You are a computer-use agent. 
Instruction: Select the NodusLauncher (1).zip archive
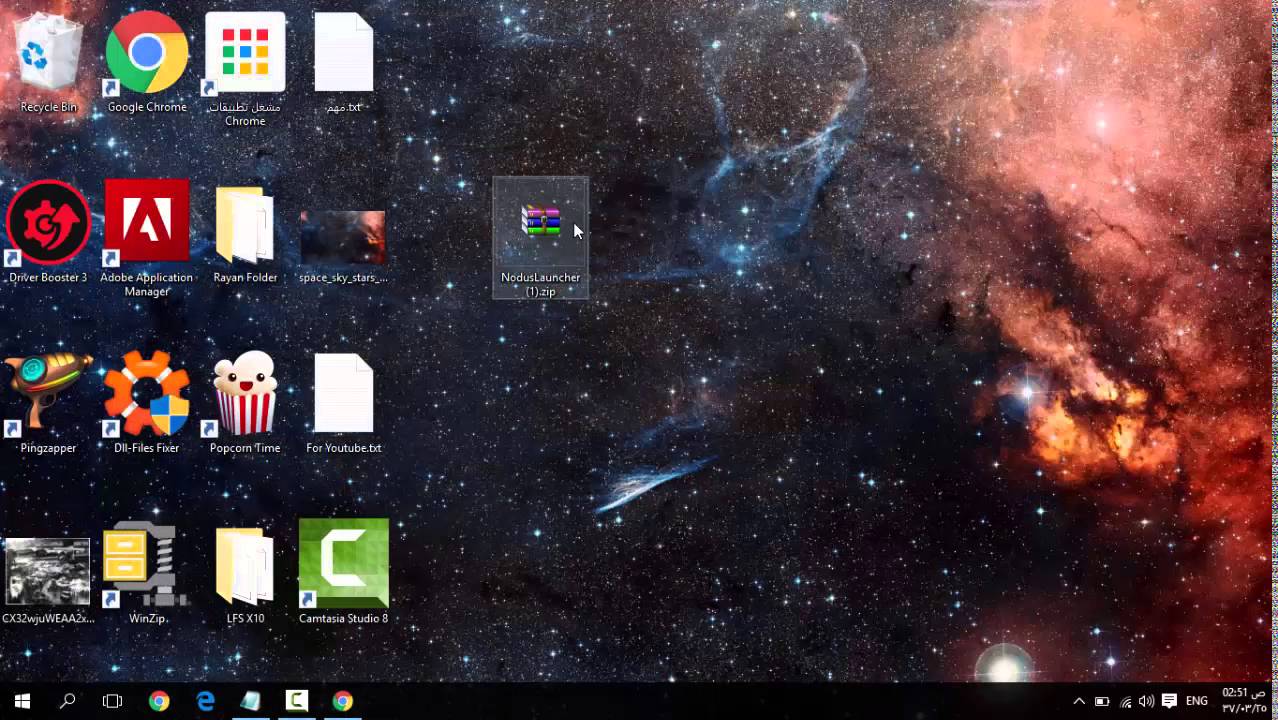[x=541, y=238]
